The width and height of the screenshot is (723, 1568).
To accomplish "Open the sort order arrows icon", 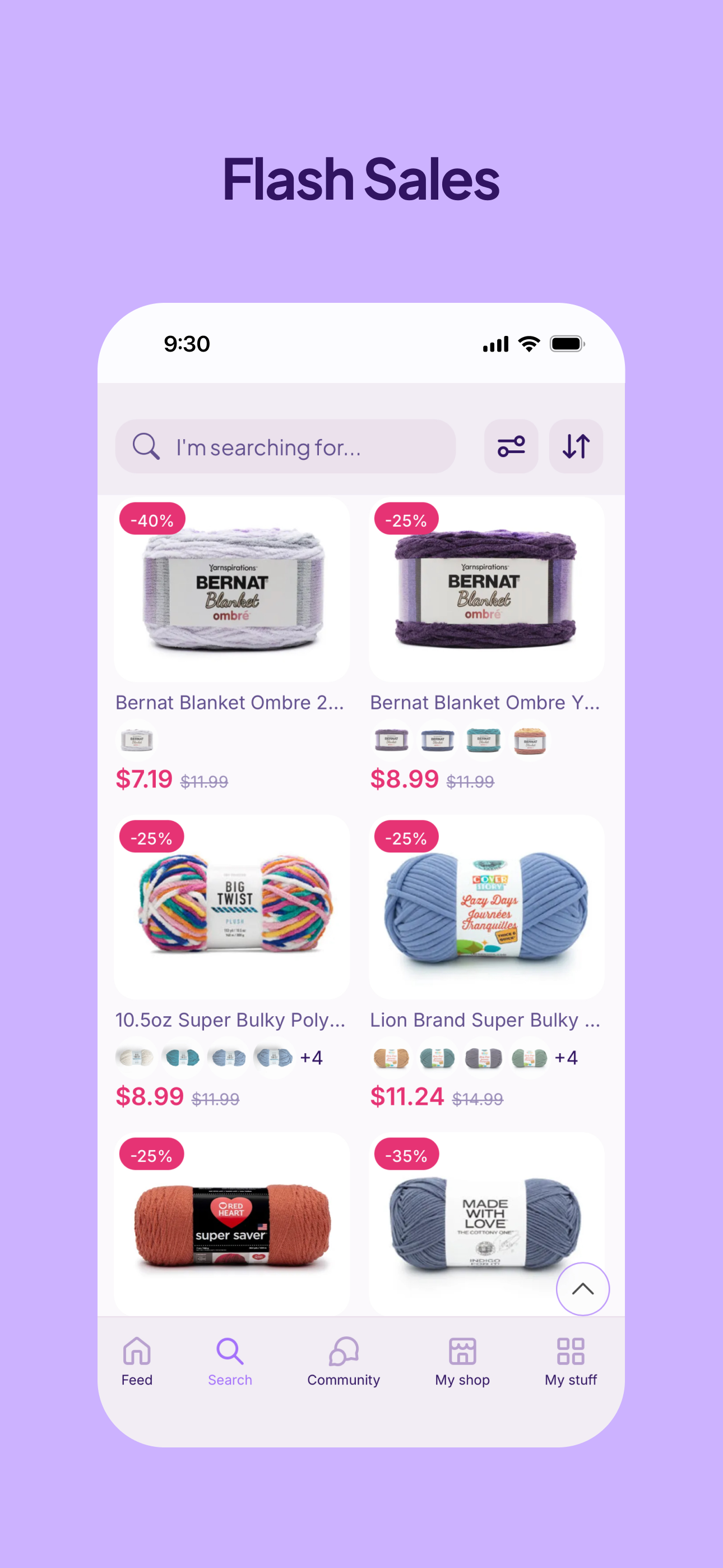I will pyautogui.click(x=576, y=446).
